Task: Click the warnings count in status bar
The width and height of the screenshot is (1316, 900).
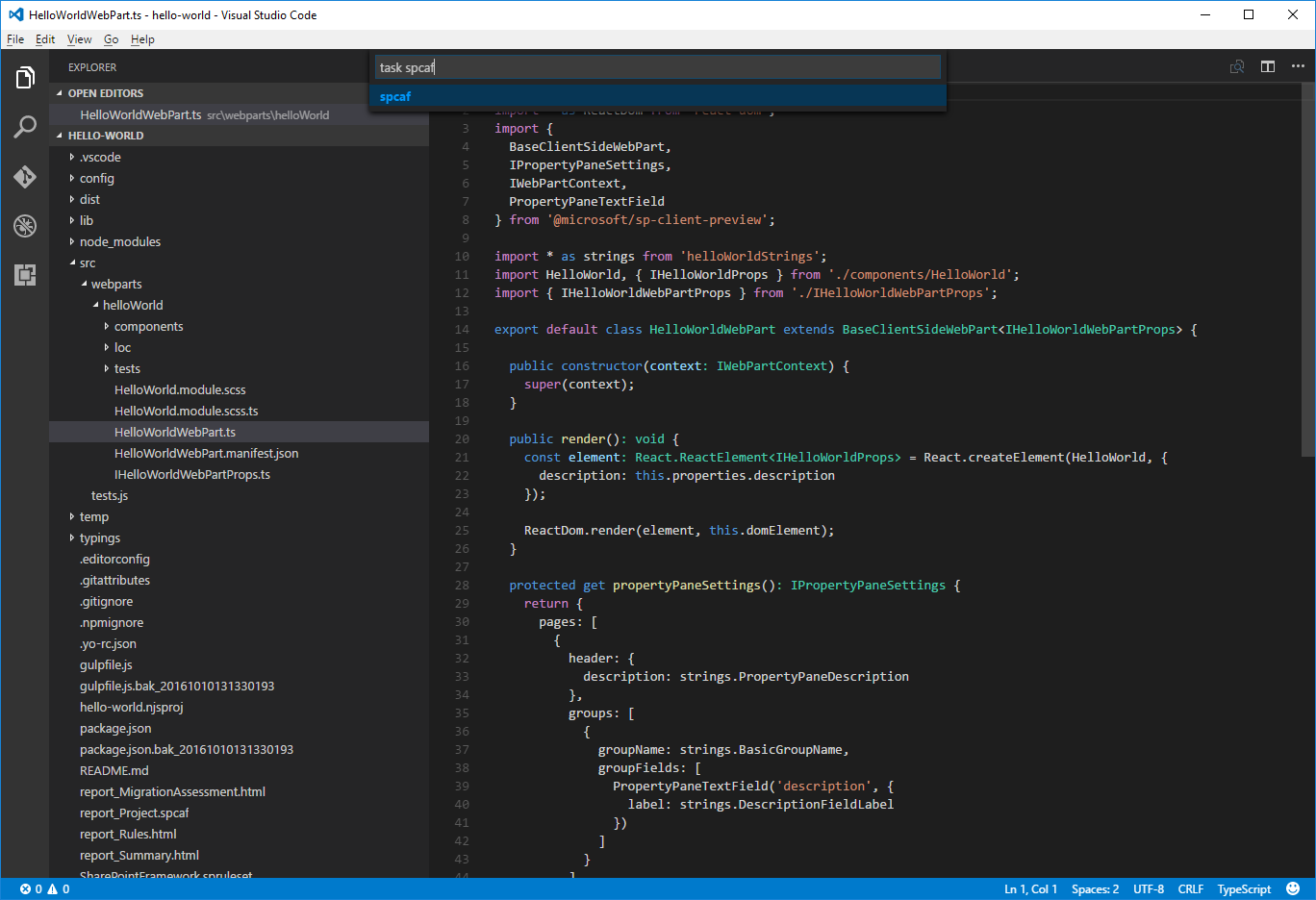Action: coord(59,889)
